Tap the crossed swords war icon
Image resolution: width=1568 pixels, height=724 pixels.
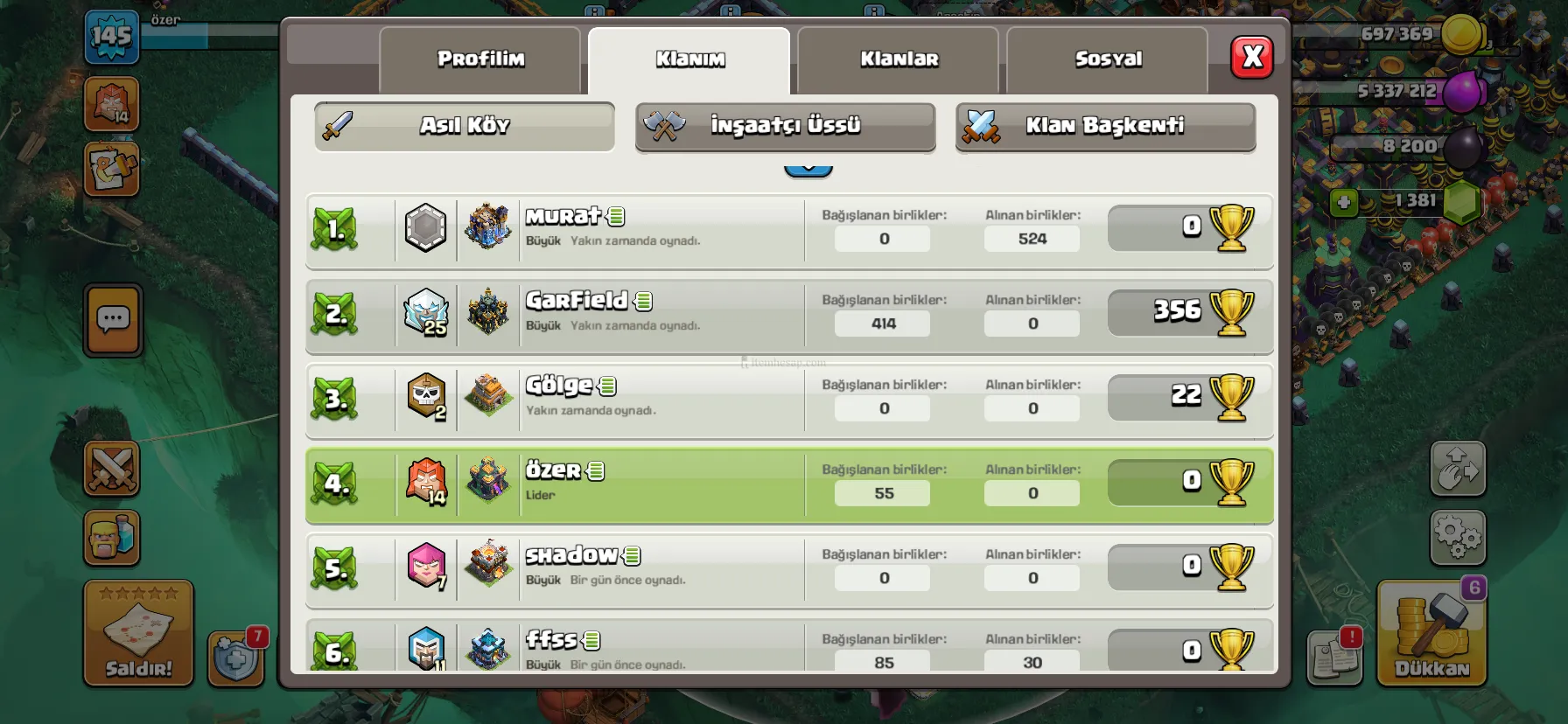click(112, 468)
